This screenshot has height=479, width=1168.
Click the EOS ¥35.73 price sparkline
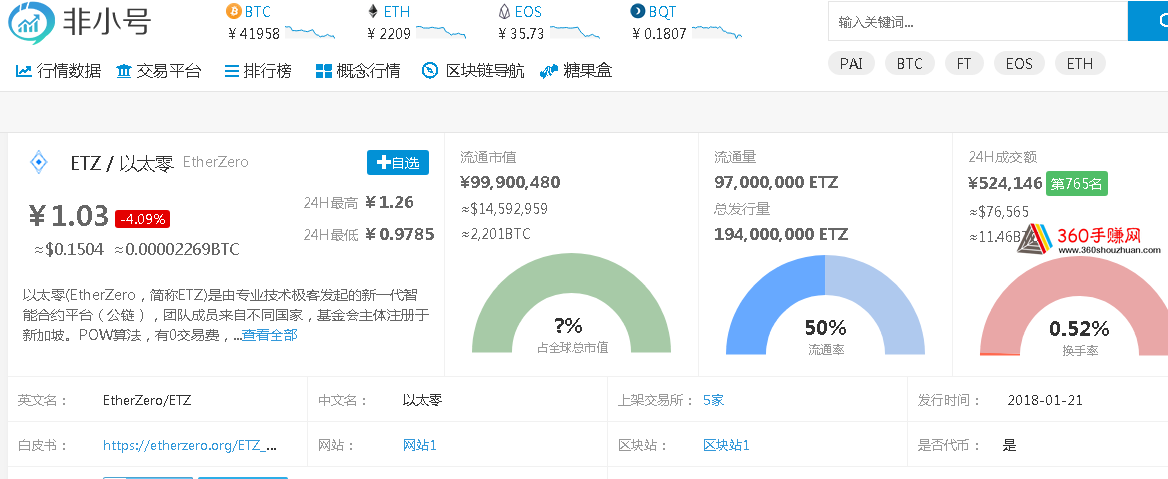click(574, 32)
